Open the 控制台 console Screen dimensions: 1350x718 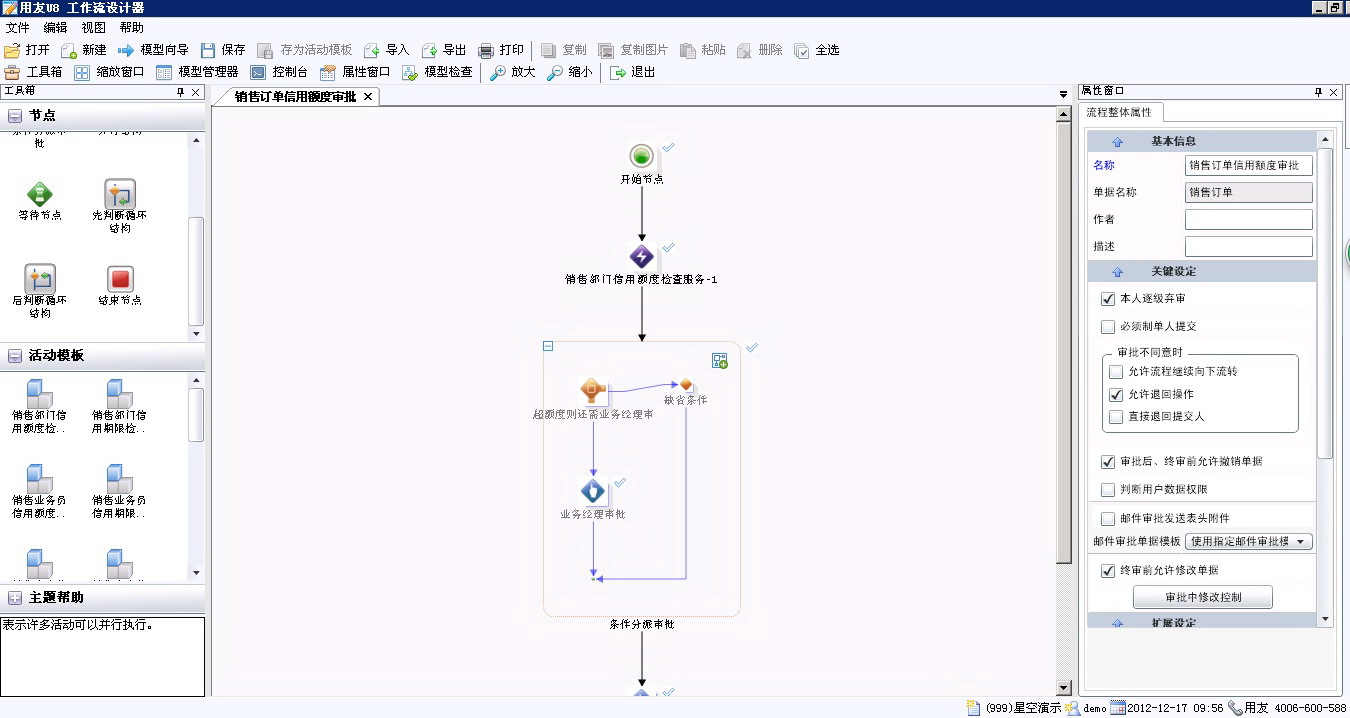coord(279,72)
